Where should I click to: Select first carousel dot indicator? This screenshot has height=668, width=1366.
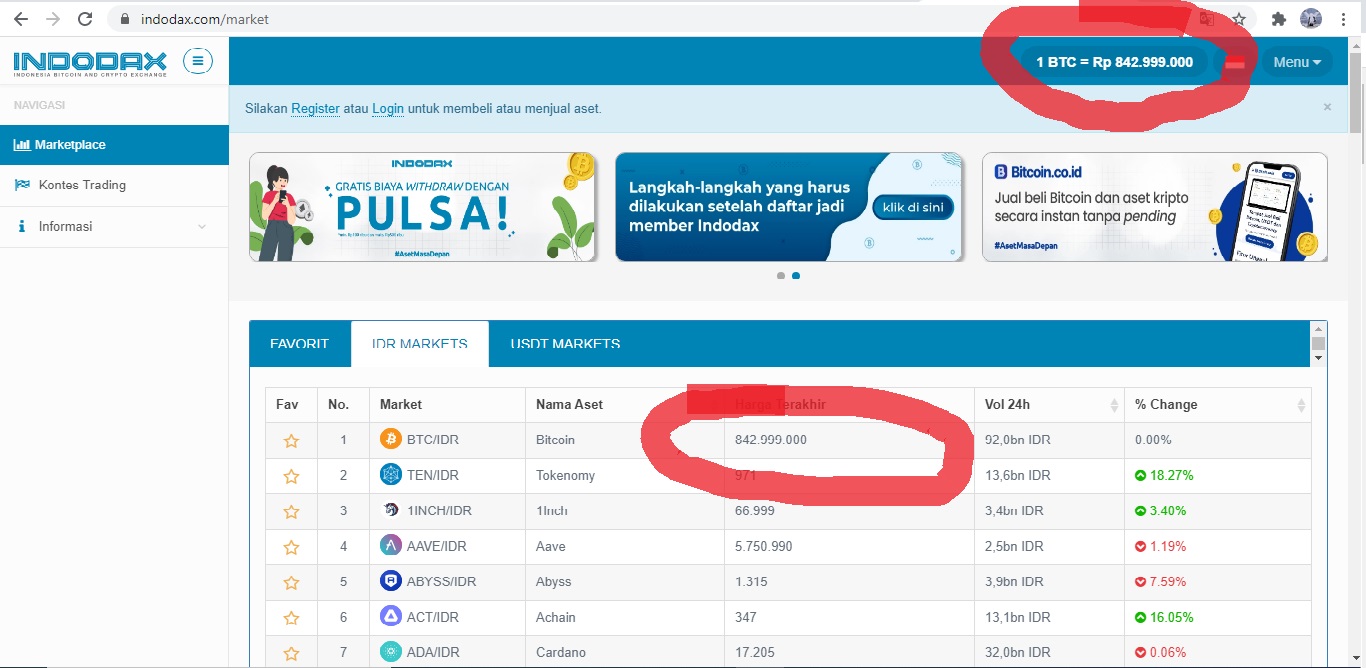781,276
